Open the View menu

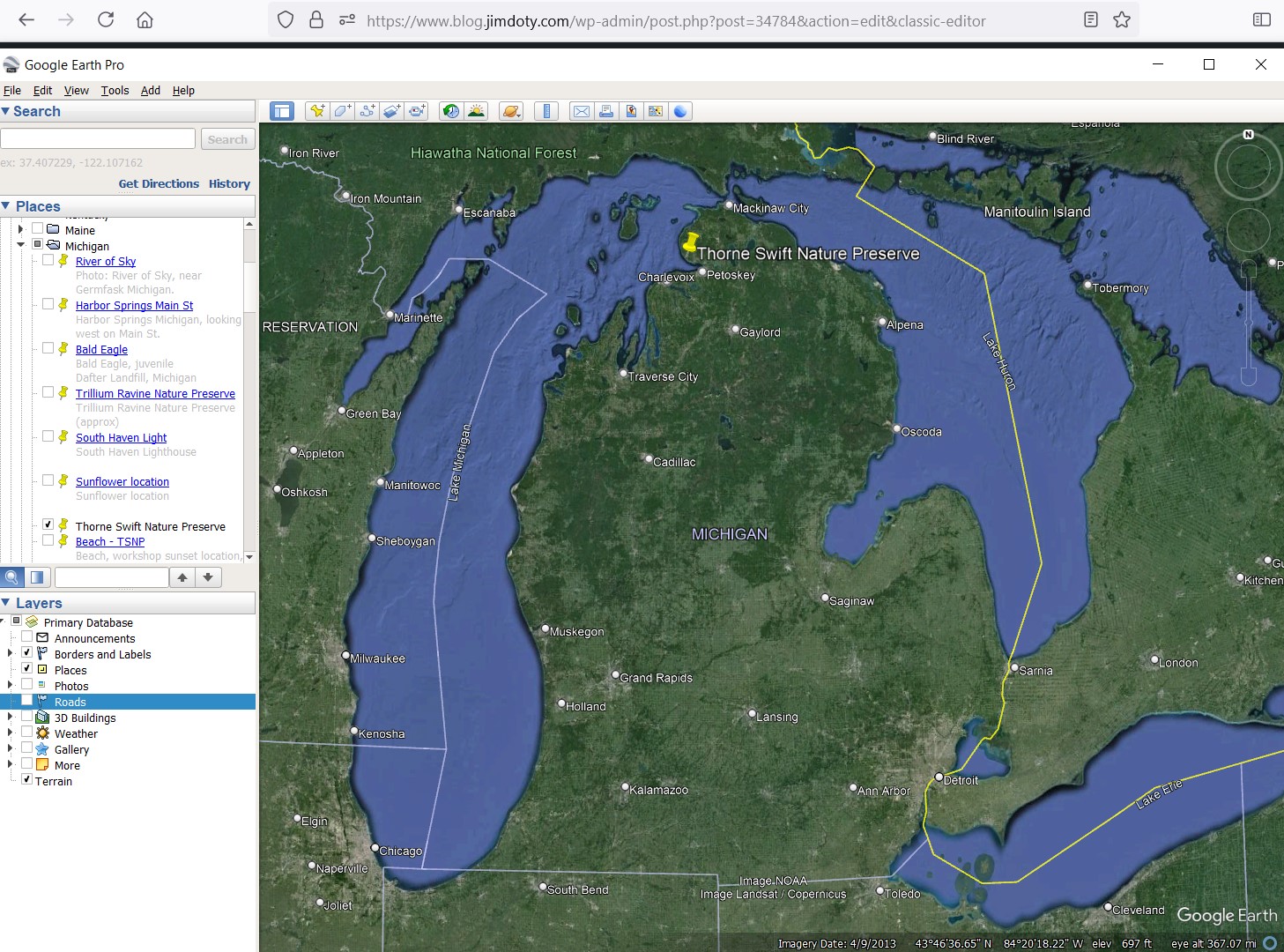click(76, 90)
